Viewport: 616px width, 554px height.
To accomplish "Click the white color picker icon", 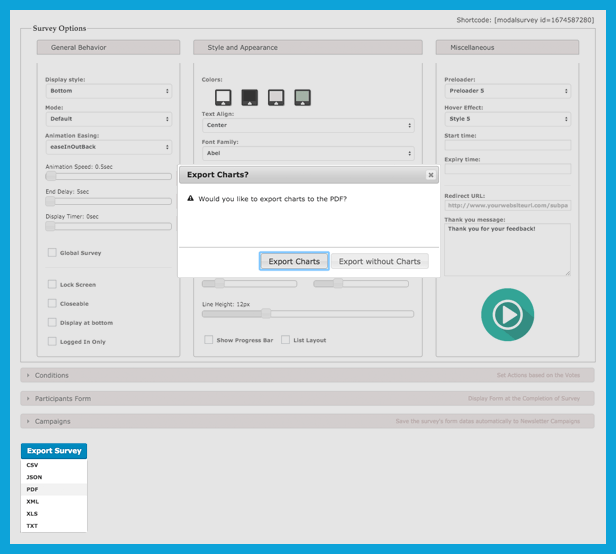I will 223,97.
